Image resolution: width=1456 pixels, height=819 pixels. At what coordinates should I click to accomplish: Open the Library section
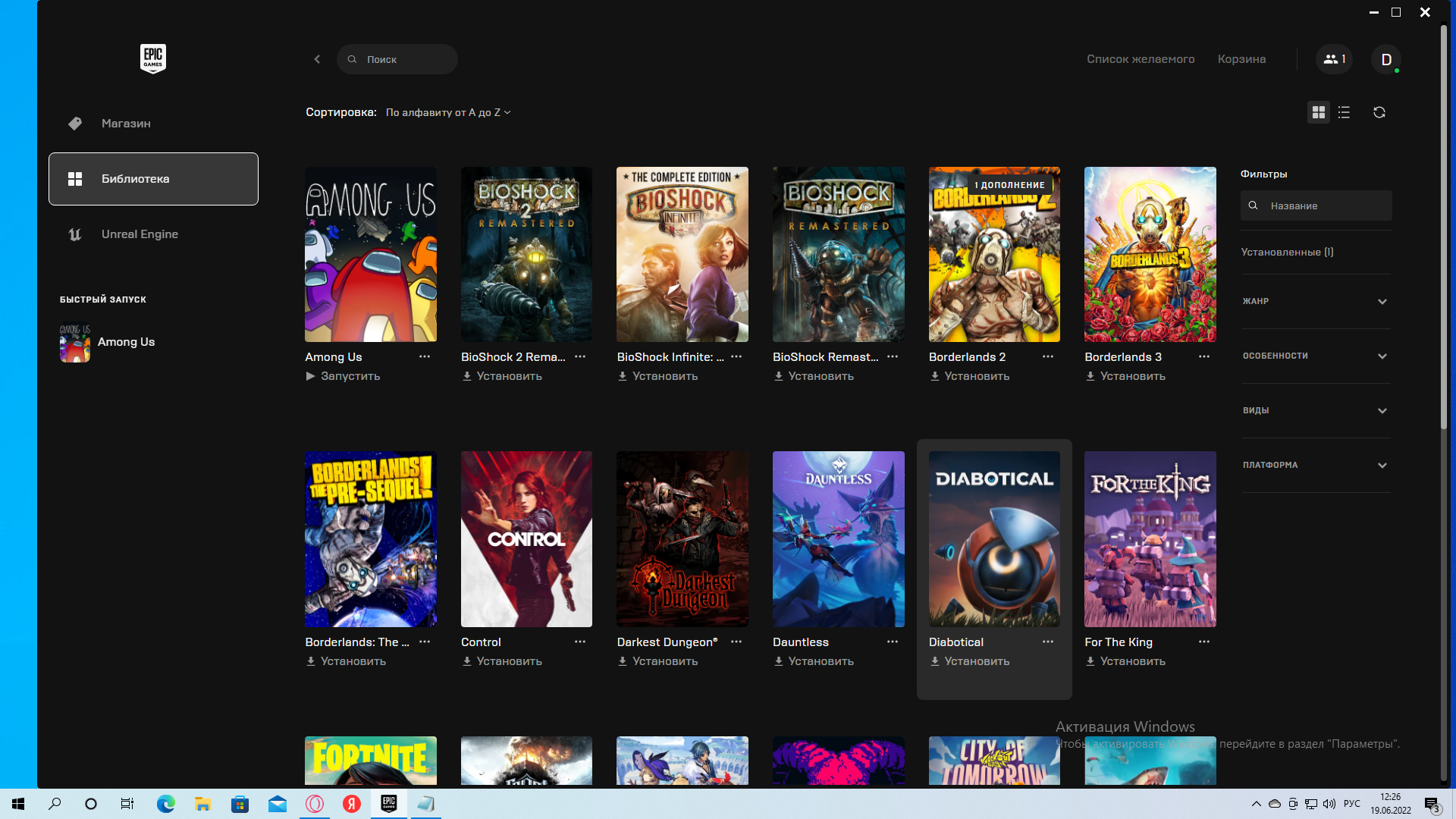(x=153, y=179)
